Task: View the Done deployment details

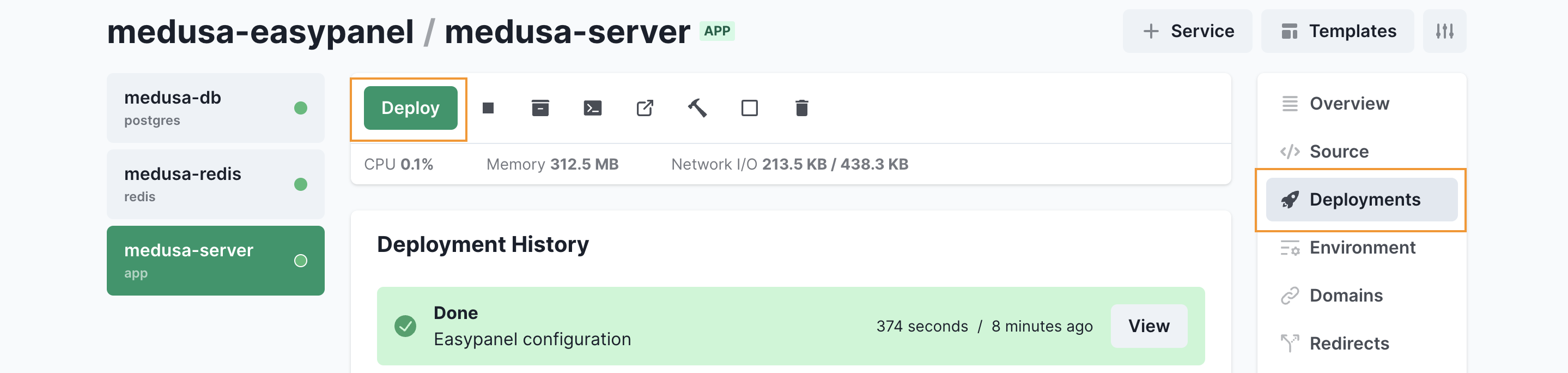Action: pos(1148,326)
